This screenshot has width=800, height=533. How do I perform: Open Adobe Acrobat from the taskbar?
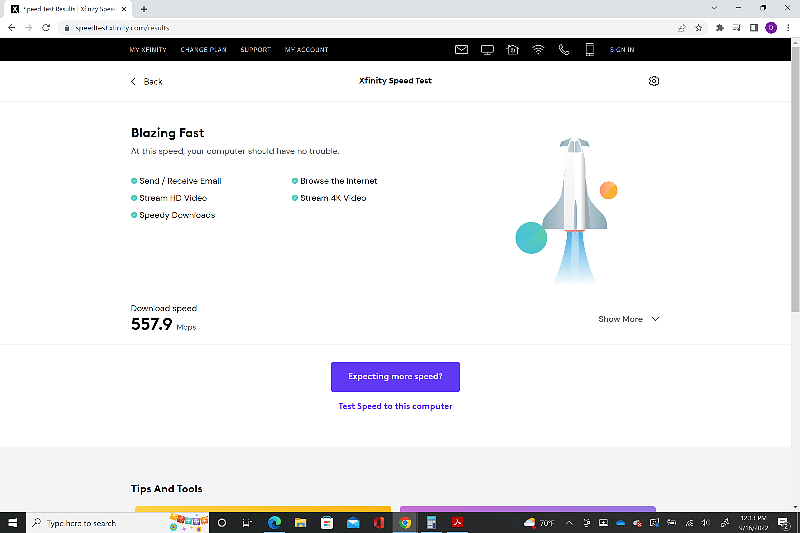pyautogui.click(x=458, y=523)
